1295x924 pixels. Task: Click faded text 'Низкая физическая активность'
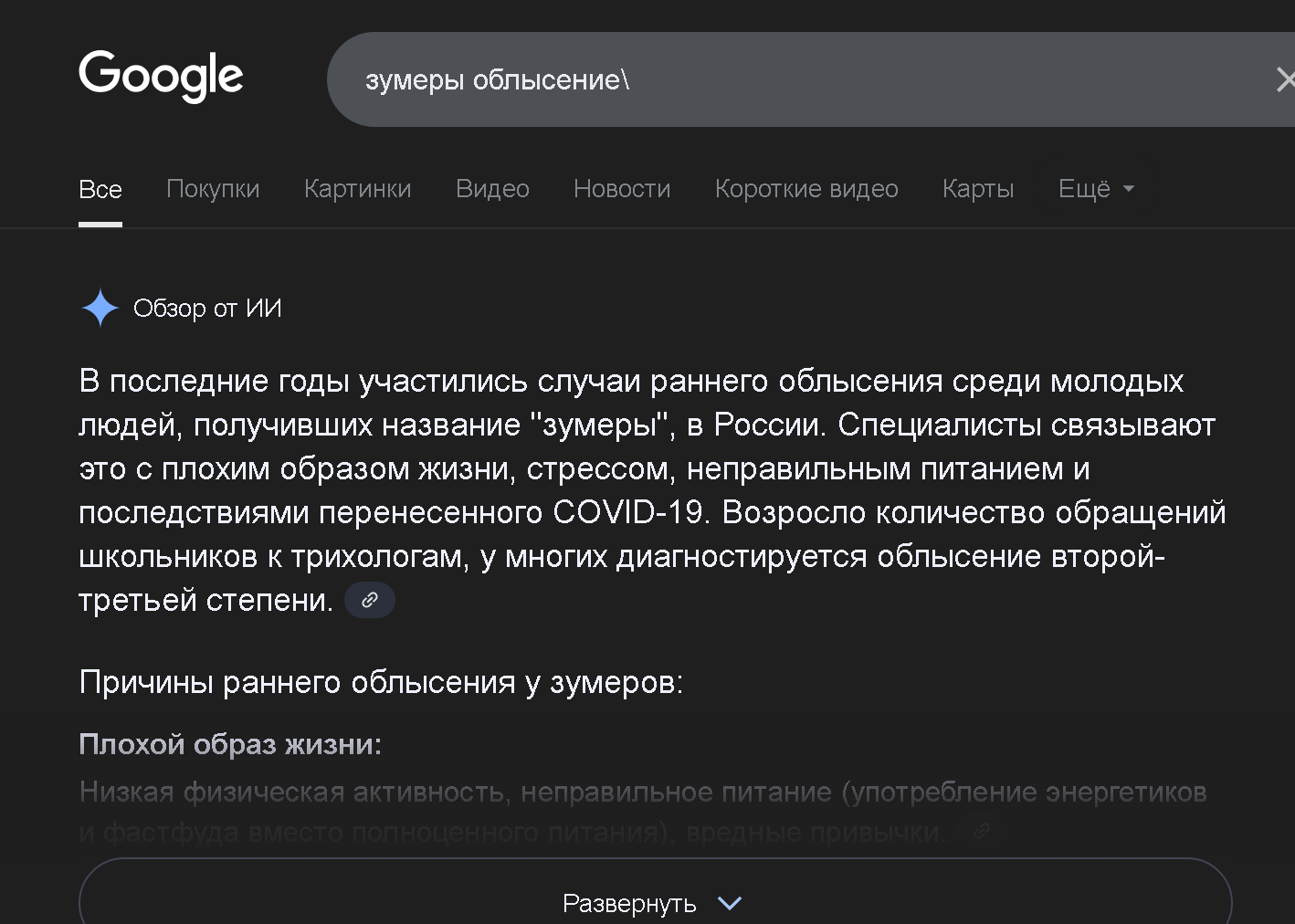[x=292, y=792]
